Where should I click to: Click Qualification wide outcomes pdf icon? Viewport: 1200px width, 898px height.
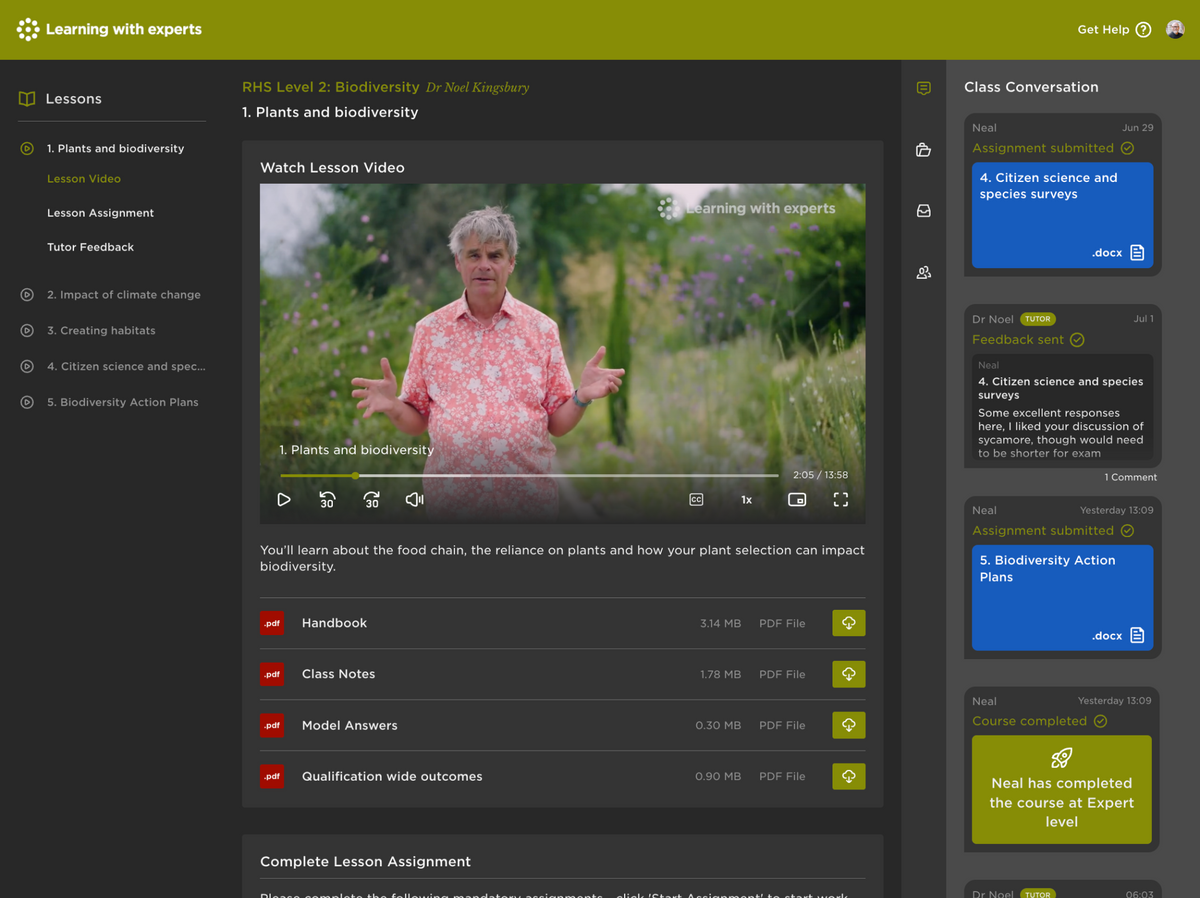coord(272,776)
